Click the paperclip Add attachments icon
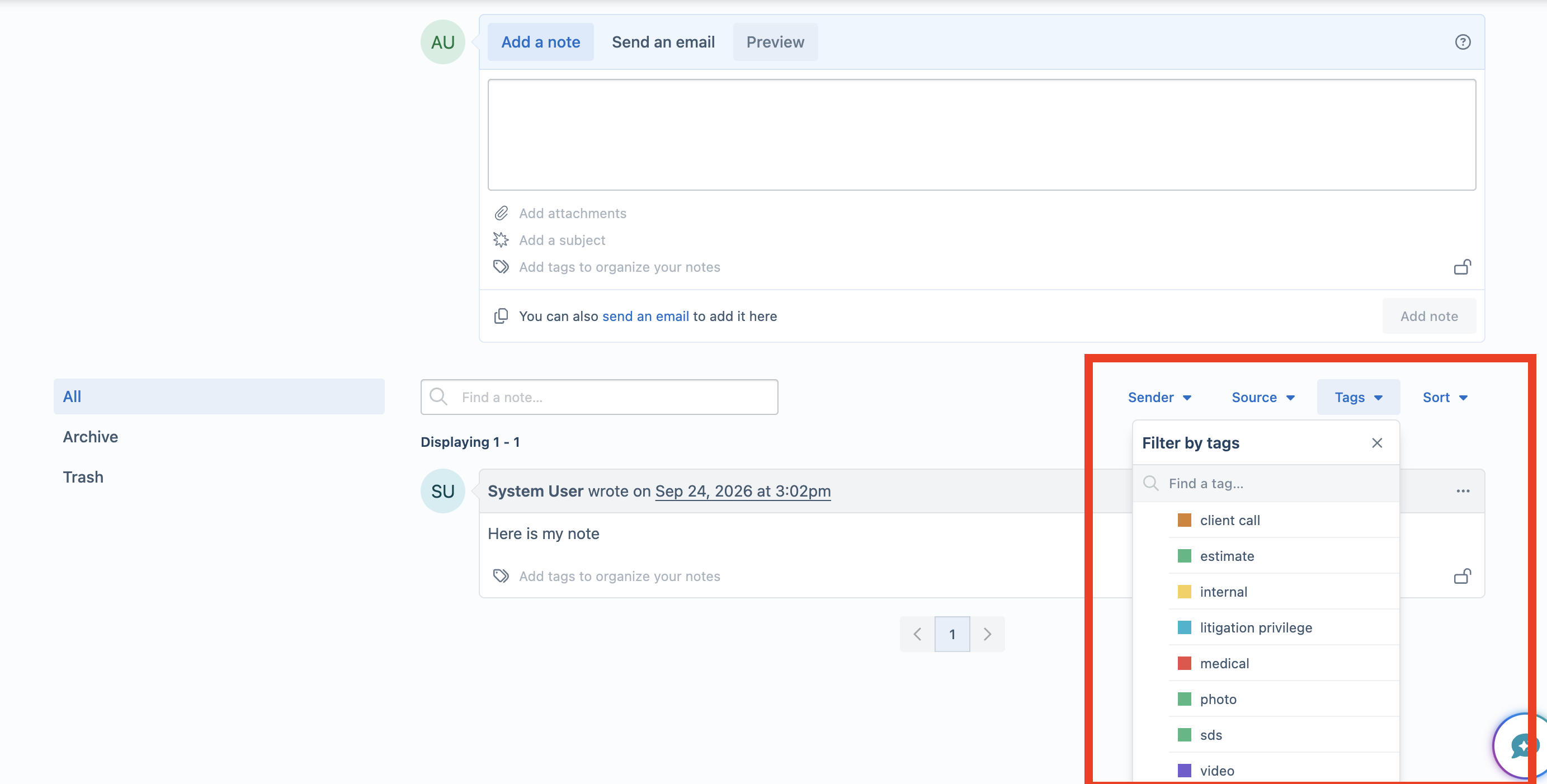Viewport: 1547px width, 784px height. click(501, 213)
